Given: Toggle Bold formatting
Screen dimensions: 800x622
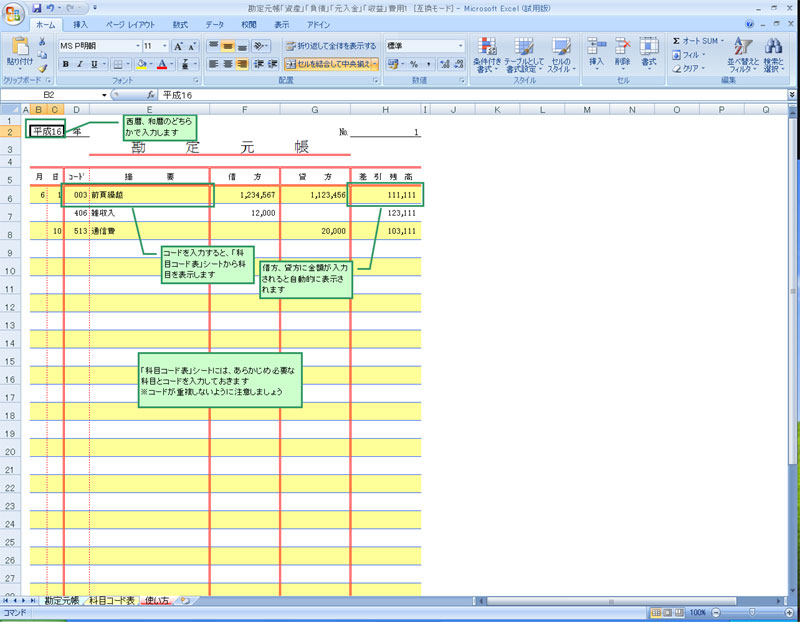Looking at the screenshot, I should pyautogui.click(x=65, y=64).
